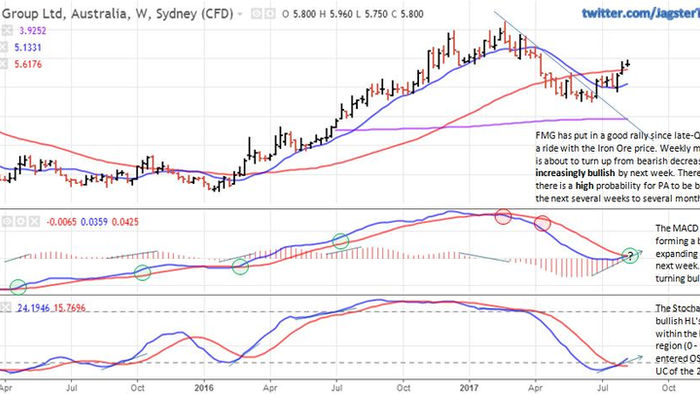Image resolution: width=700 pixels, height=394 pixels.
Task: Select the Stochastic commentary text note
Action: point(678,340)
